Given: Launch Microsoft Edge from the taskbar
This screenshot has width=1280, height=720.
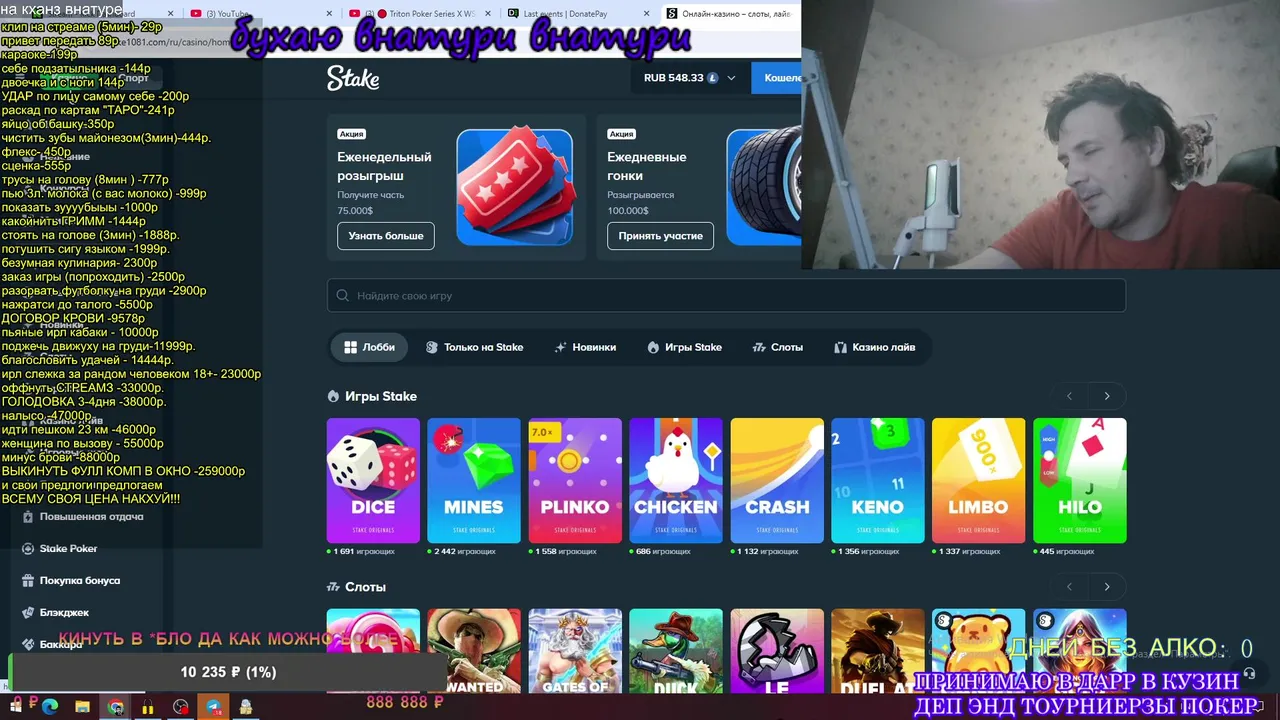Looking at the screenshot, I should pyautogui.click(x=50, y=707).
